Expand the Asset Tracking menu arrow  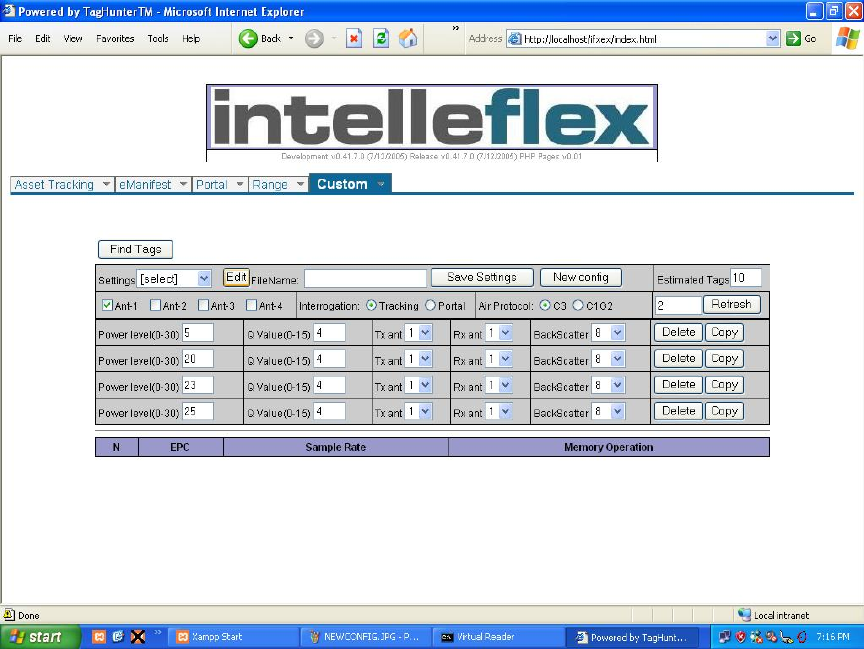coord(106,184)
